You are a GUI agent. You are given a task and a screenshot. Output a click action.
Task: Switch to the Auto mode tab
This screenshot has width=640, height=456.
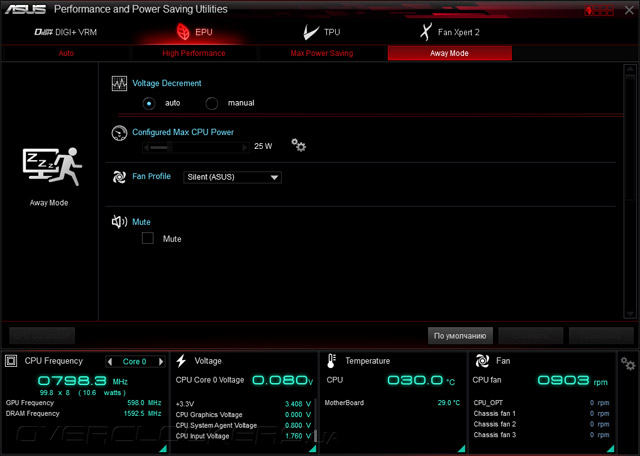[66, 53]
